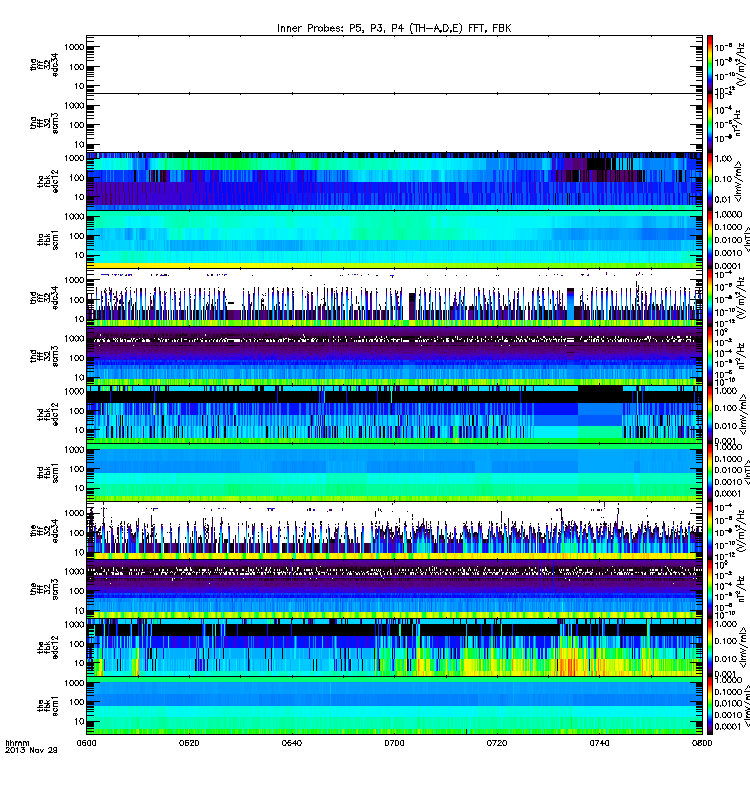Click the 0700 time axis label
750x800 pixels.
[x=394, y=743]
